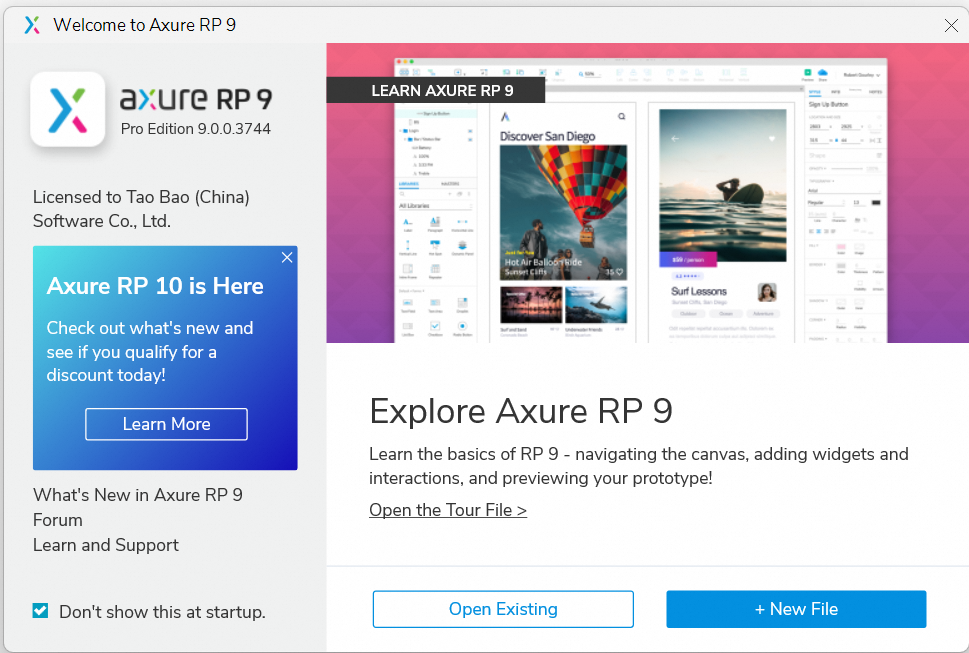Open the Forum link
The width and height of the screenshot is (969, 653).
tap(57, 520)
